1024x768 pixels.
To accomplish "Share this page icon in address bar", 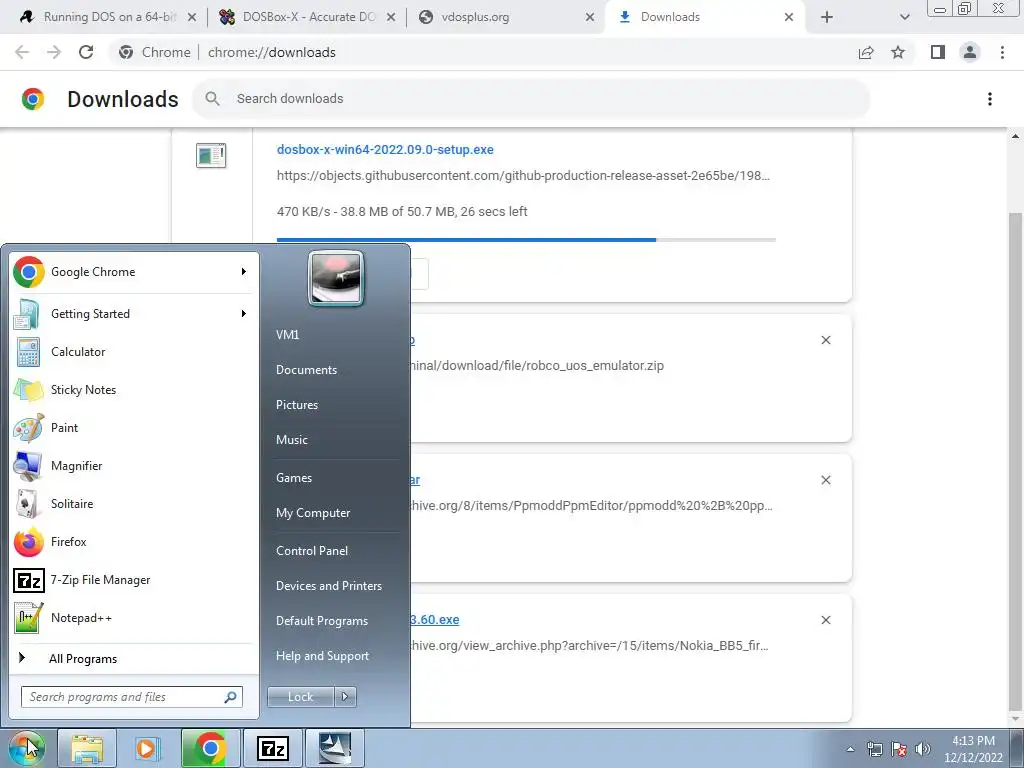I will pos(866,52).
